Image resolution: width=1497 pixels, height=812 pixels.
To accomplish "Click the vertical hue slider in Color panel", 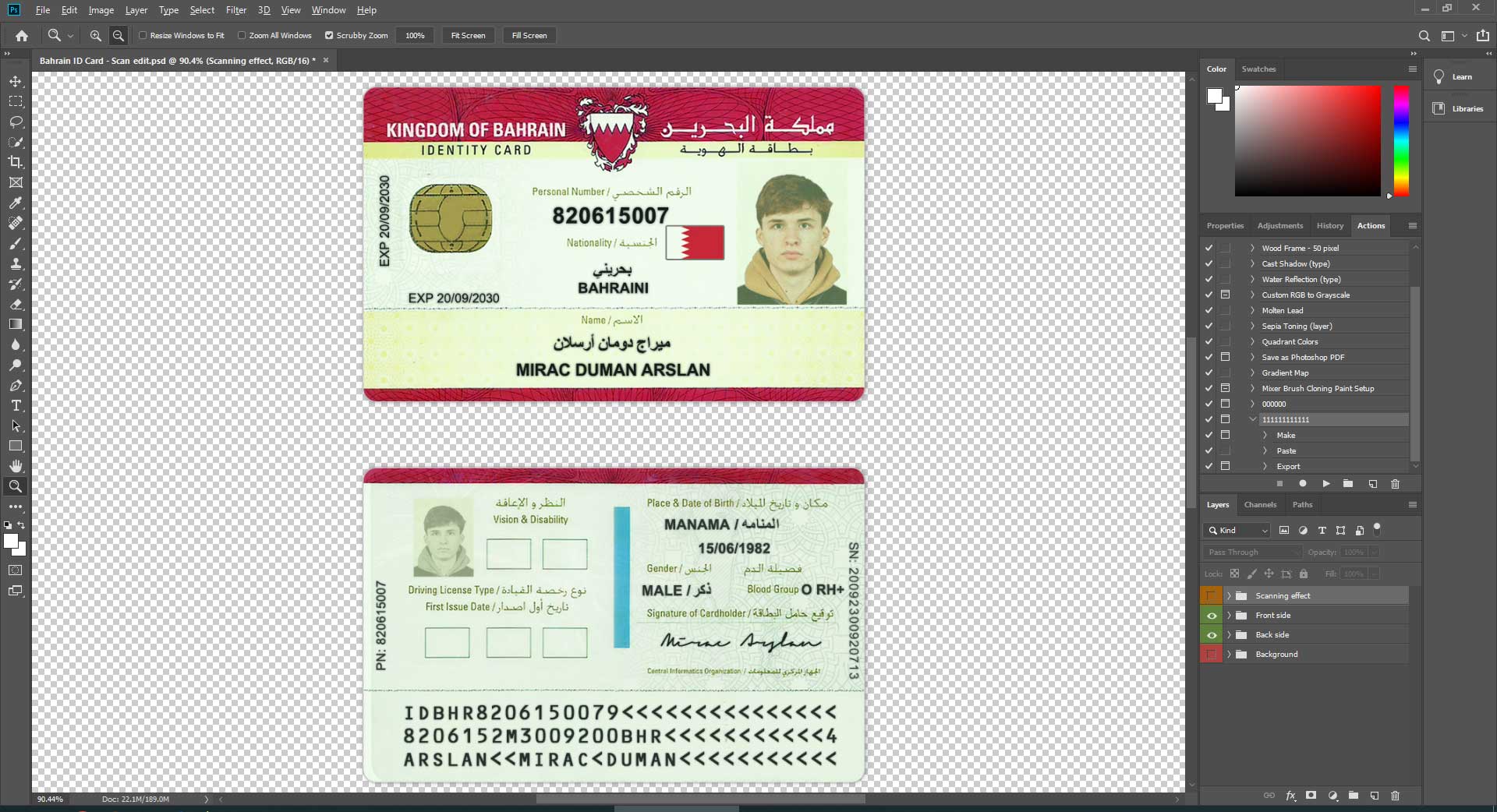I will tap(1401, 140).
